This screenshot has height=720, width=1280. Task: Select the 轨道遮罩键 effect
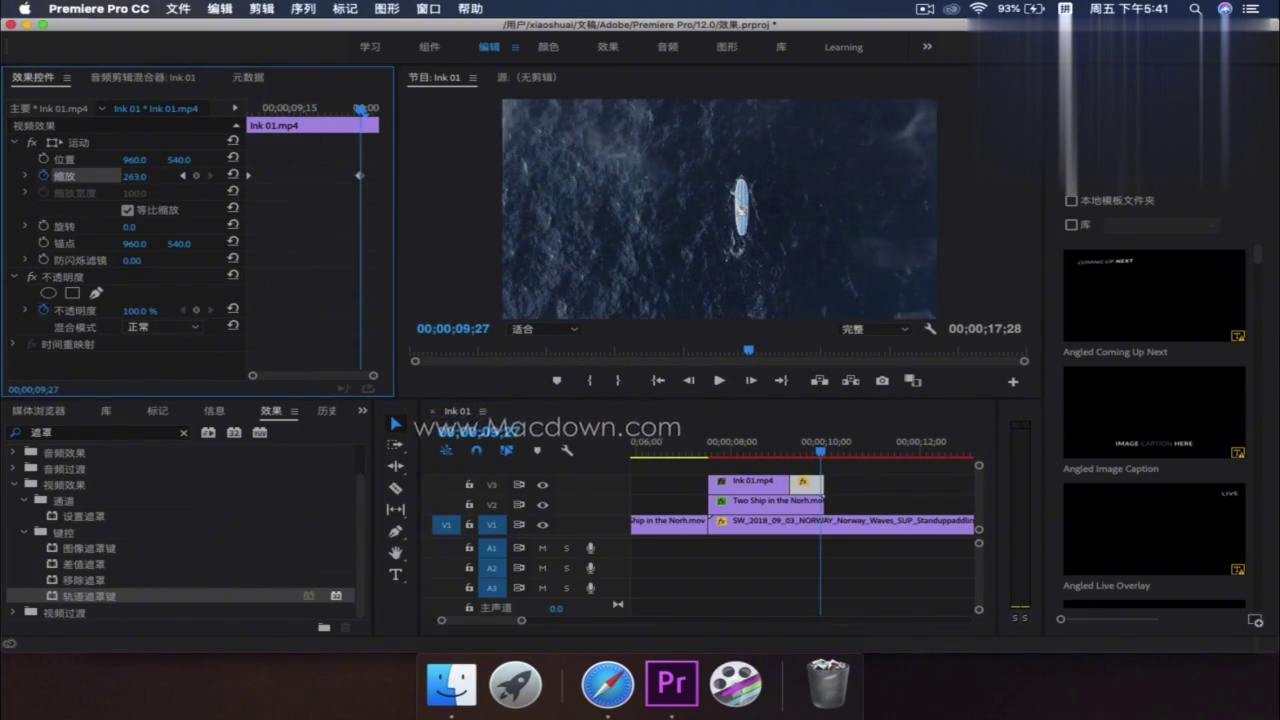[x=89, y=597]
